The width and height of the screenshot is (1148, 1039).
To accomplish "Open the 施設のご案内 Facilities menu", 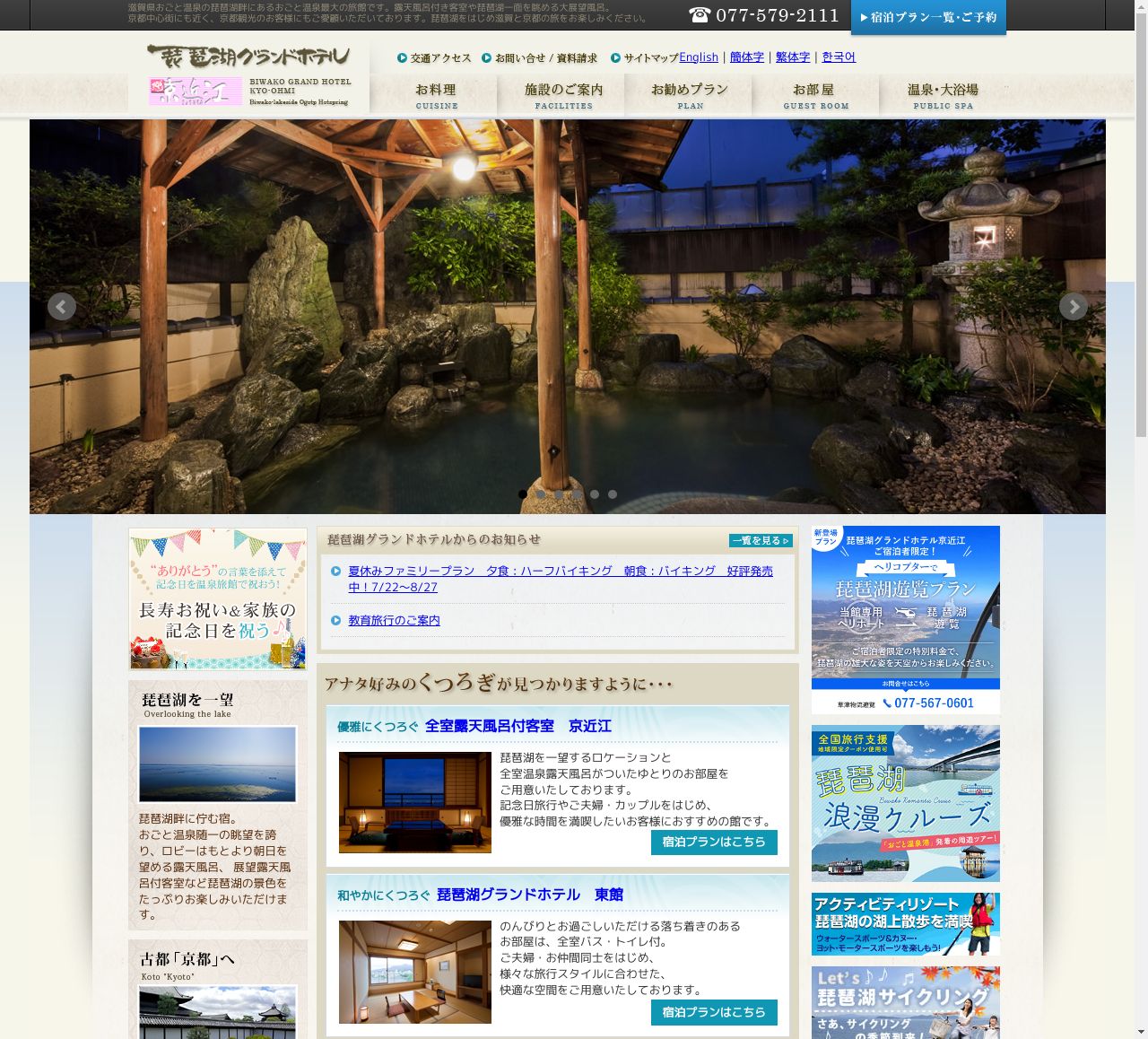I will pyautogui.click(x=563, y=95).
